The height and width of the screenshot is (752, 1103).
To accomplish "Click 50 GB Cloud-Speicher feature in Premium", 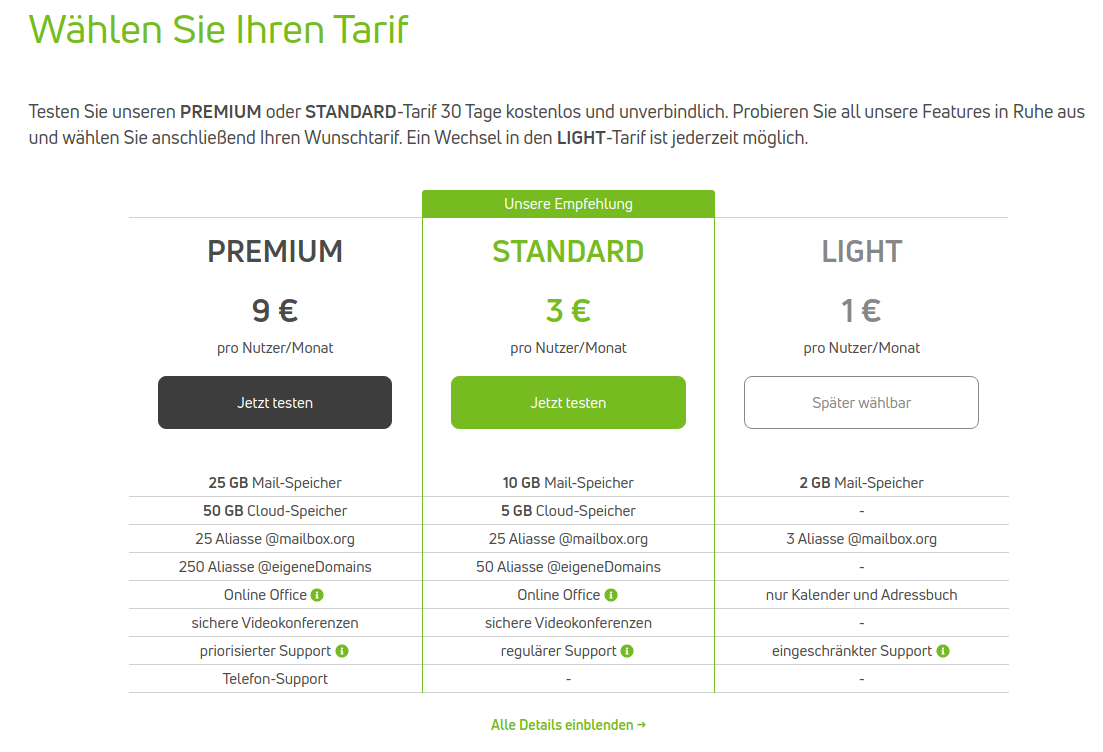I will tap(275, 511).
